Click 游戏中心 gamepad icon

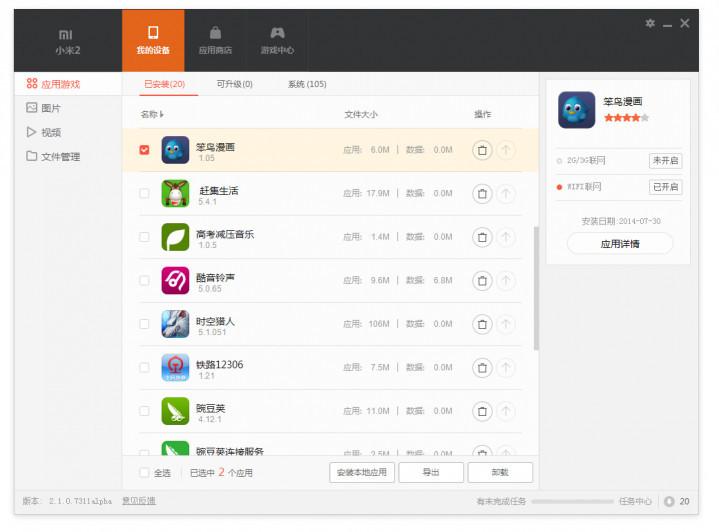[x=277, y=33]
